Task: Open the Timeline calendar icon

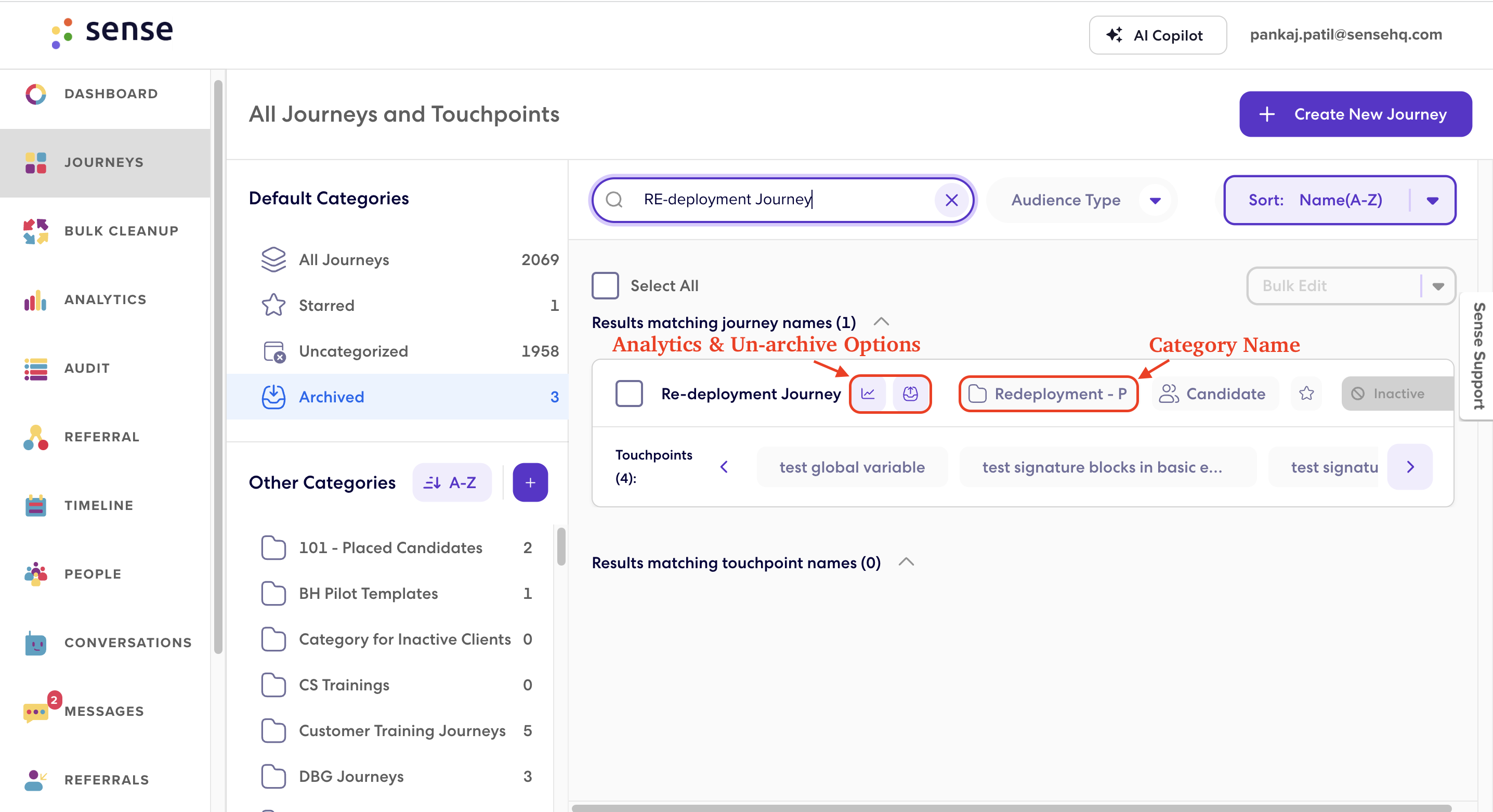Action: coord(35,506)
